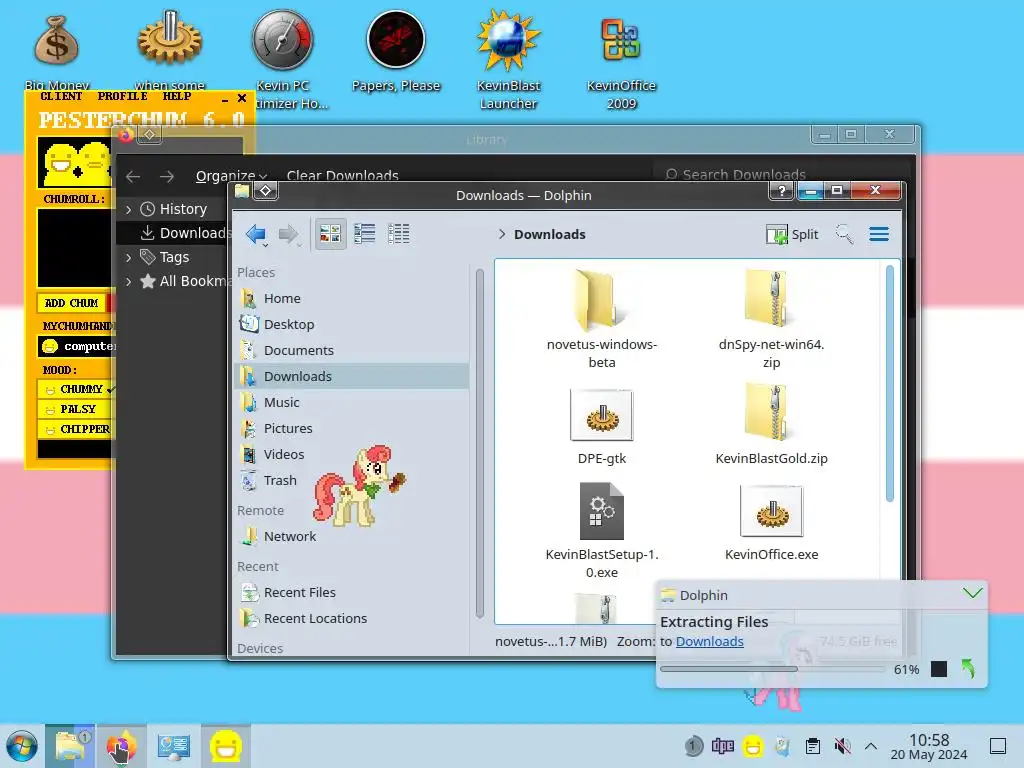Viewport: 1024px width, 768px height.
Task: Open Network in Places panel
Action: coord(351,536)
